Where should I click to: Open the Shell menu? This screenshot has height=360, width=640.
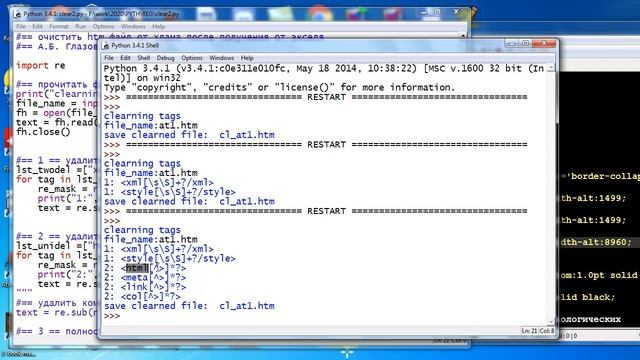[x=144, y=58]
